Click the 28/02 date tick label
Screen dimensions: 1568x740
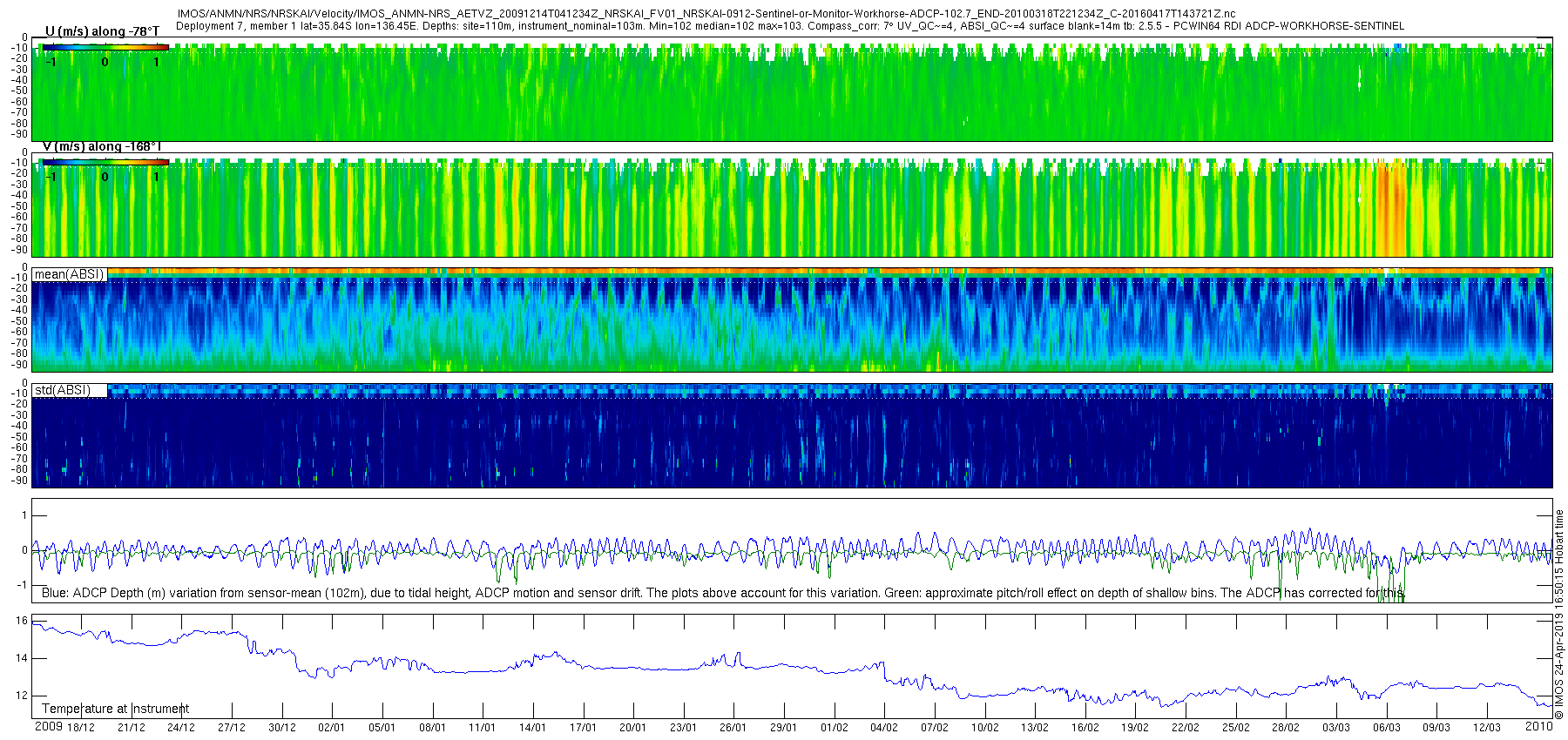[1285, 728]
